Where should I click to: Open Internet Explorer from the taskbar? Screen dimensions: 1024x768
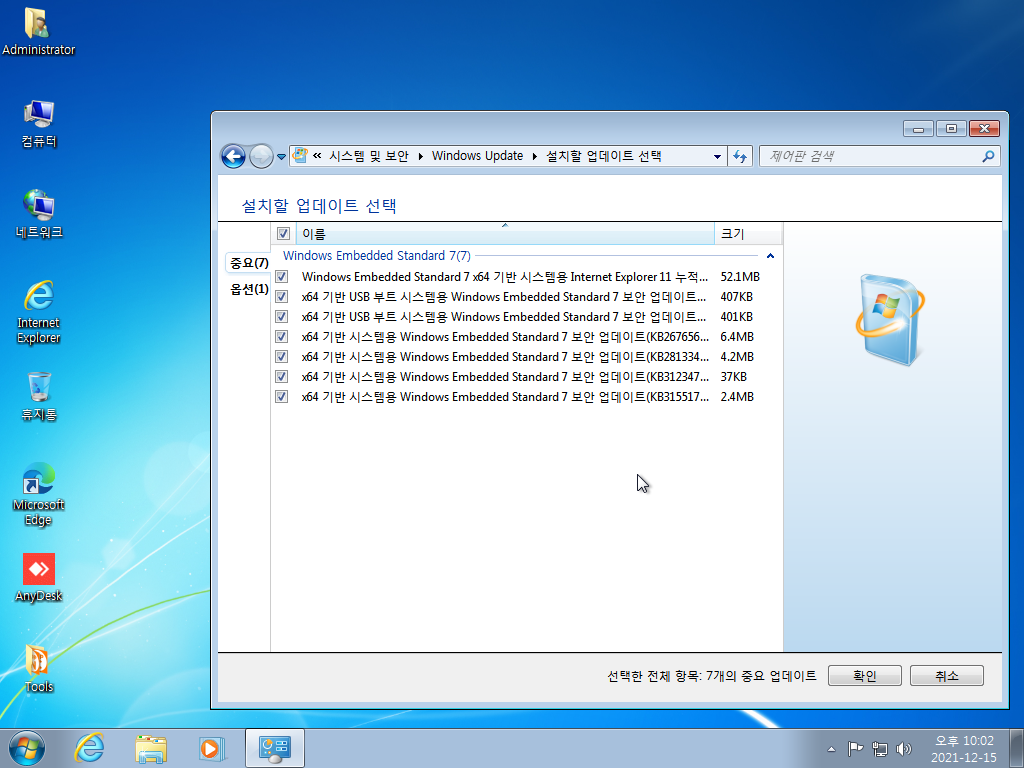89,748
